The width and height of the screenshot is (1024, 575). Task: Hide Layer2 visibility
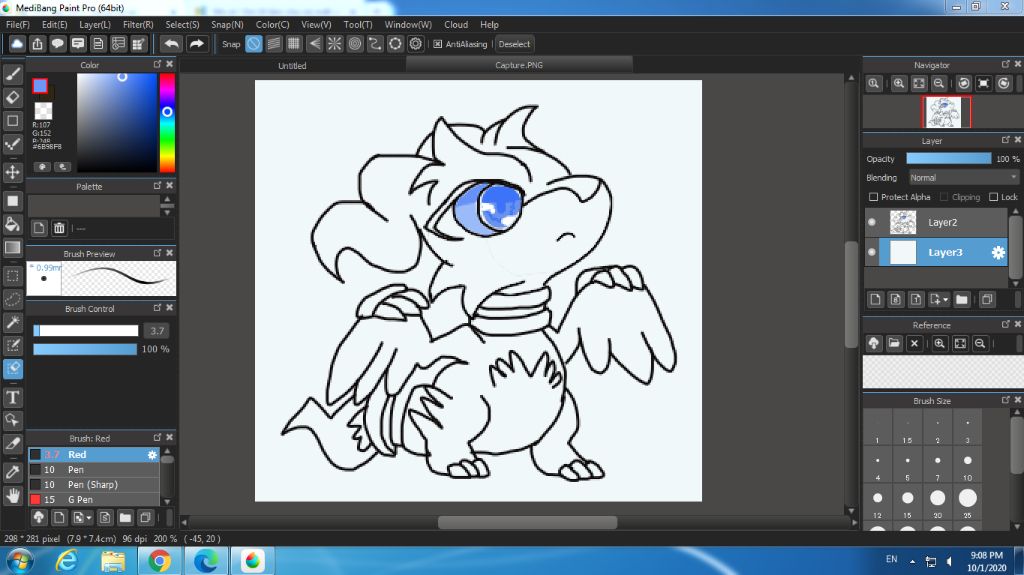[x=872, y=222]
